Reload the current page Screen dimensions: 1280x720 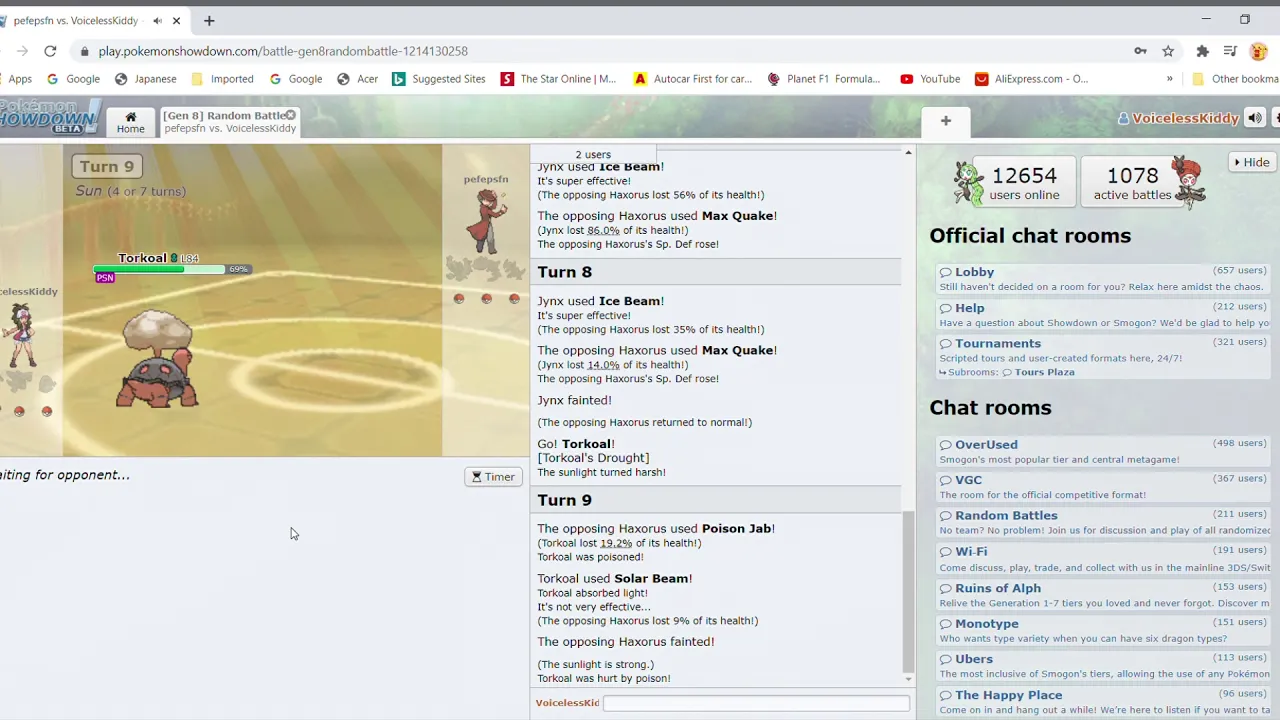[x=50, y=51]
